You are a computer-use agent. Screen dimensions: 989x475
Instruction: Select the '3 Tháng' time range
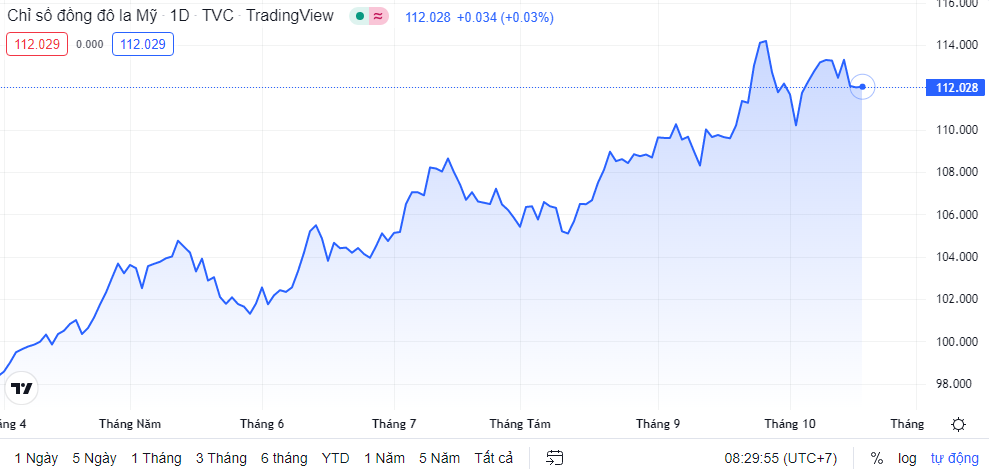pyautogui.click(x=221, y=458)
